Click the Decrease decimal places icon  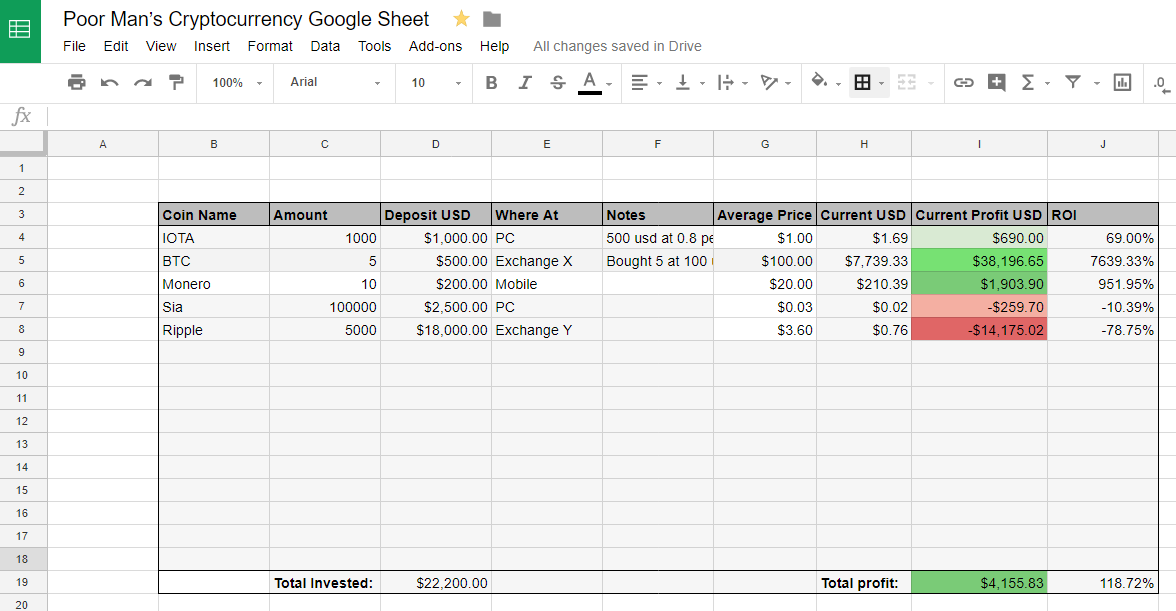[x=1162, y=84]
